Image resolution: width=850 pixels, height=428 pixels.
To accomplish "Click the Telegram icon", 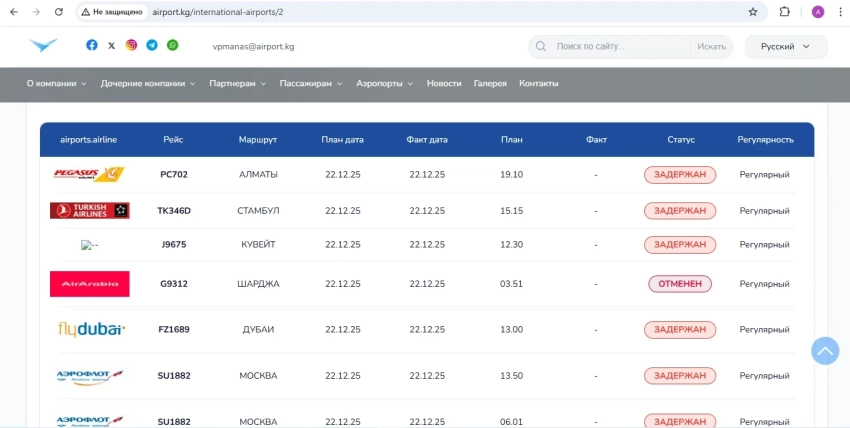I will coord(152,46).
